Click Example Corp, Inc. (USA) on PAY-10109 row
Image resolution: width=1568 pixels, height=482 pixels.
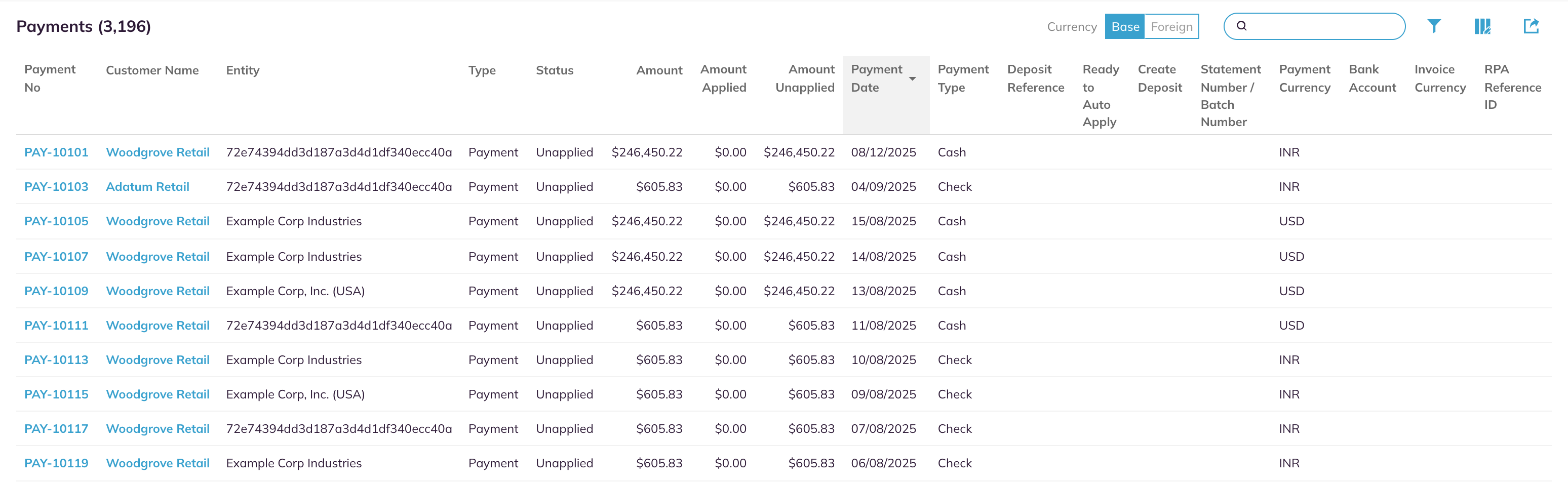point(295,292)
